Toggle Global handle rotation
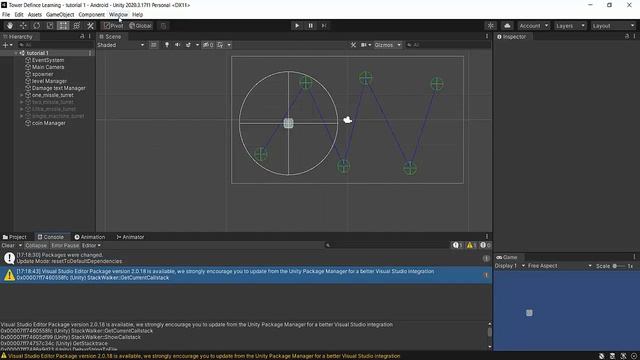Screen dimensions: 640x360 pyautogui.click(x=140, y=26)
